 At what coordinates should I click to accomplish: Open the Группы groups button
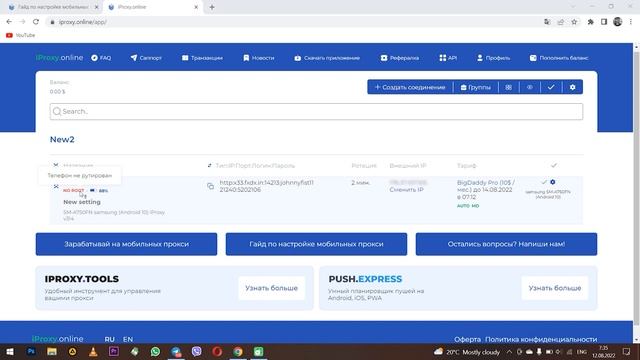[476, 87]
